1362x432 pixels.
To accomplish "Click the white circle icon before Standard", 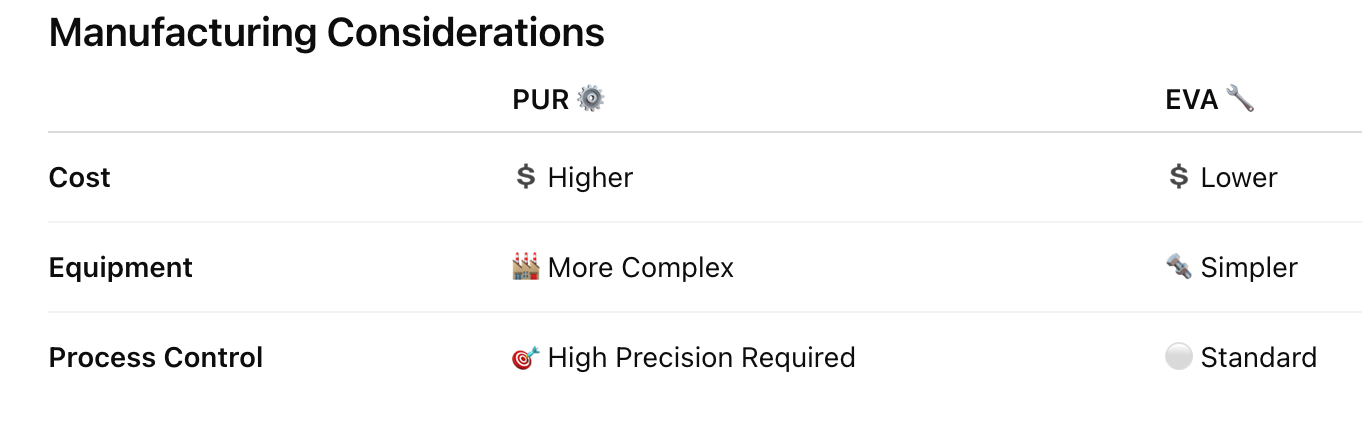I will click(1179, 357).
